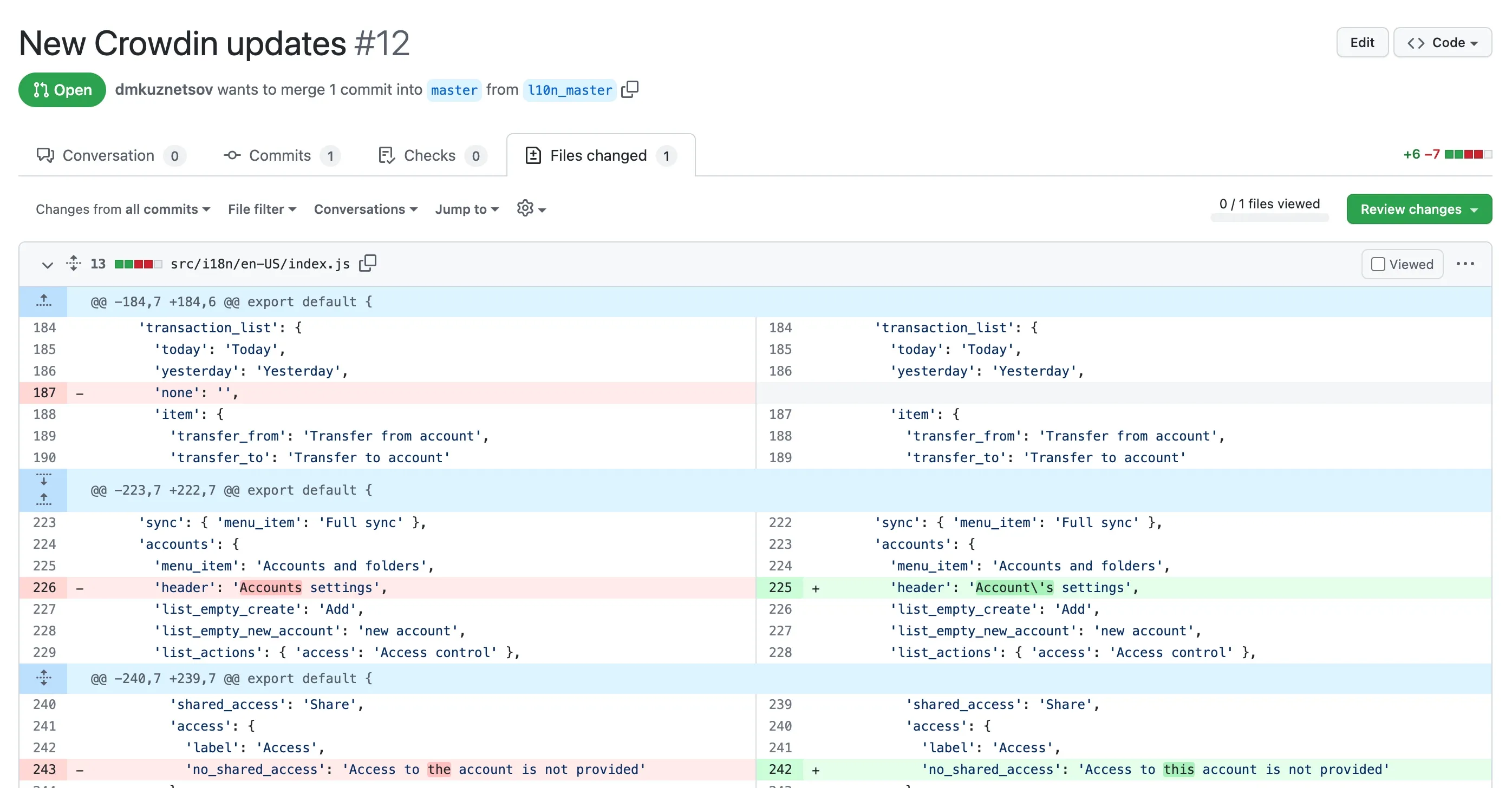
Task: Copy the l10n_master branch name
Action: (x=630, y=89)
